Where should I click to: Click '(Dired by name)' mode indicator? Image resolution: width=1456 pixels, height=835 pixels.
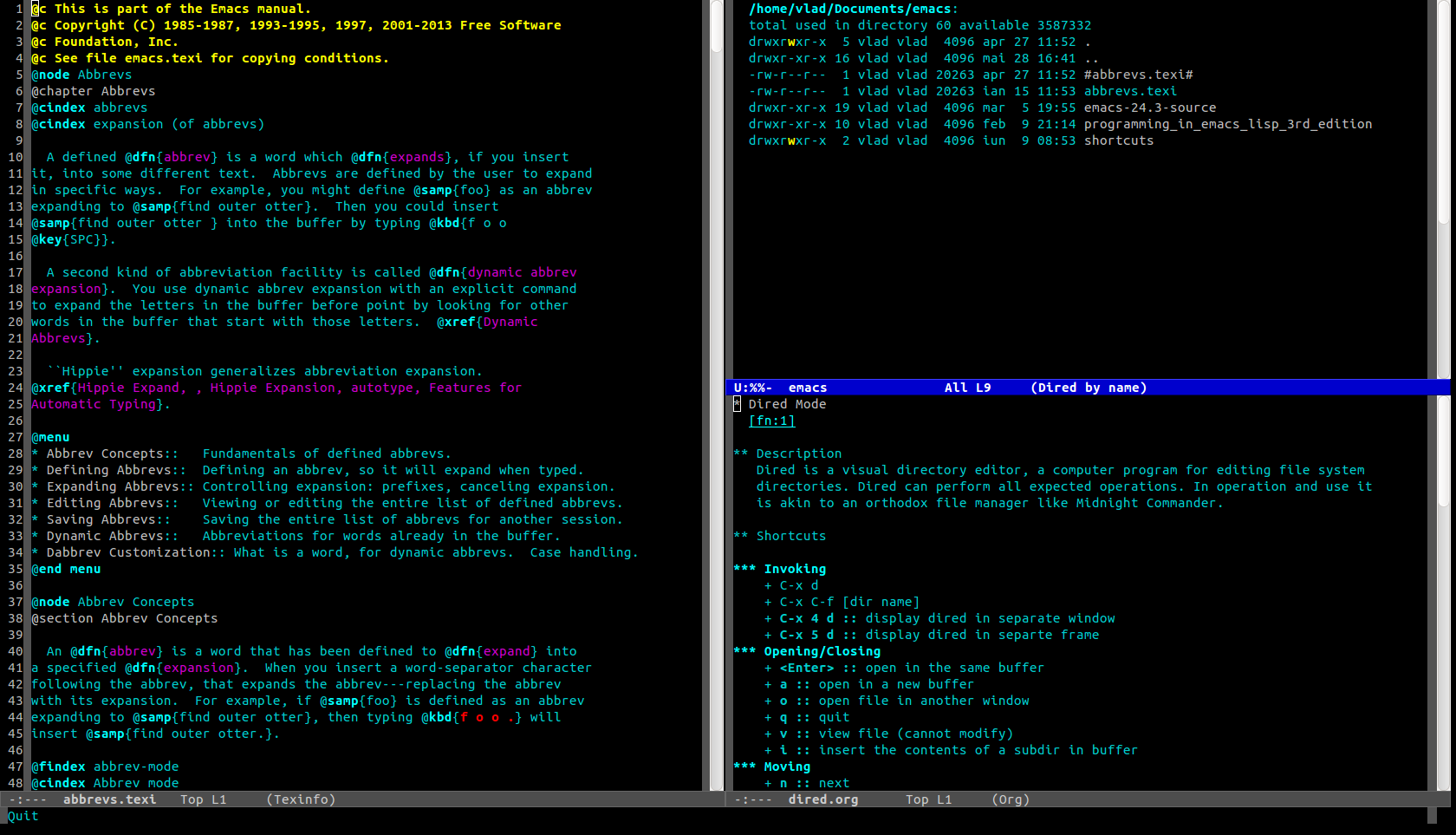(x=1089, y=388)
